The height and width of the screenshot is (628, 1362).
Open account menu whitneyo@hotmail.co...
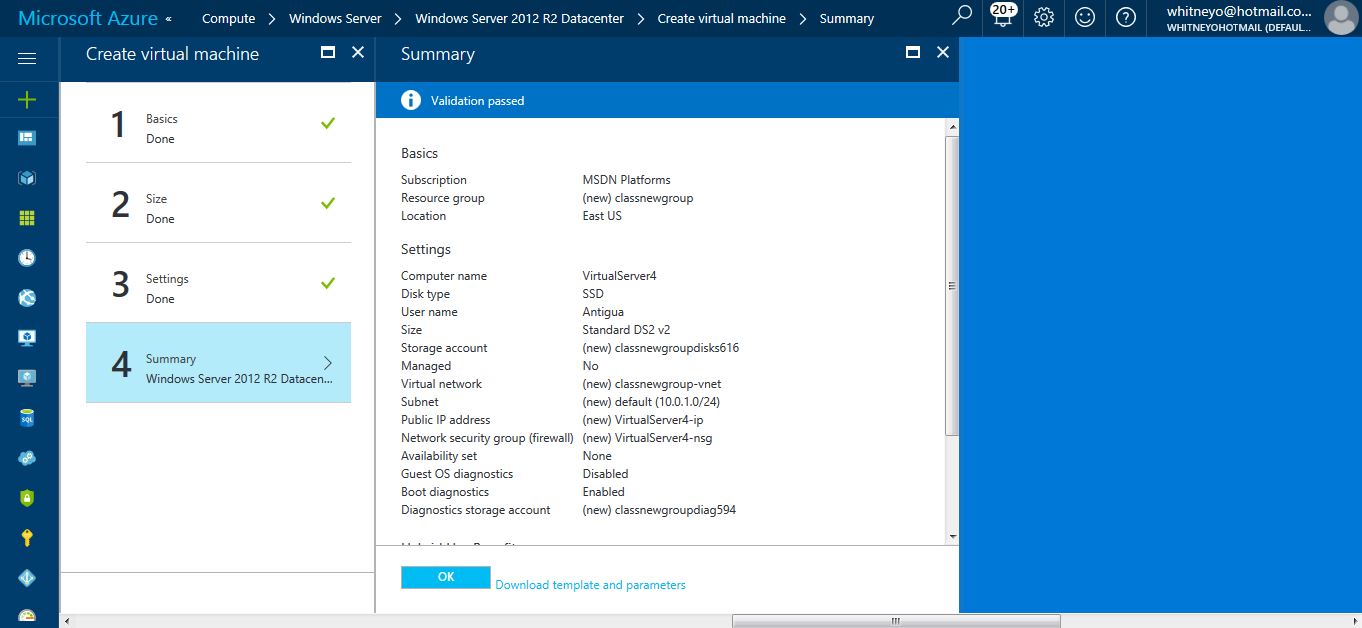pyautogui.click(x=1239, y=18)
